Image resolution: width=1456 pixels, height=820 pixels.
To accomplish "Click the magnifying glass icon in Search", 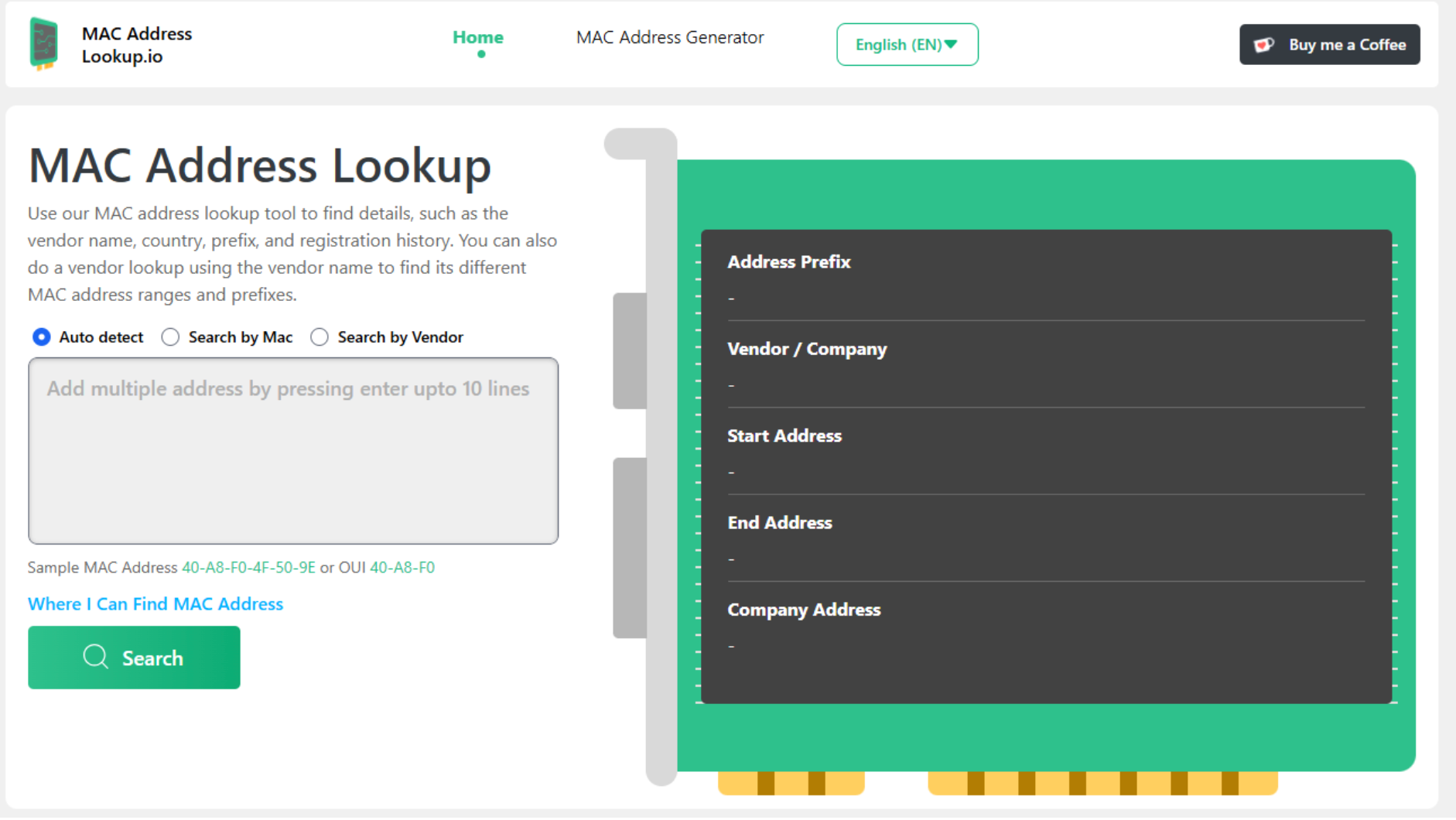I will tap(95, 657).
